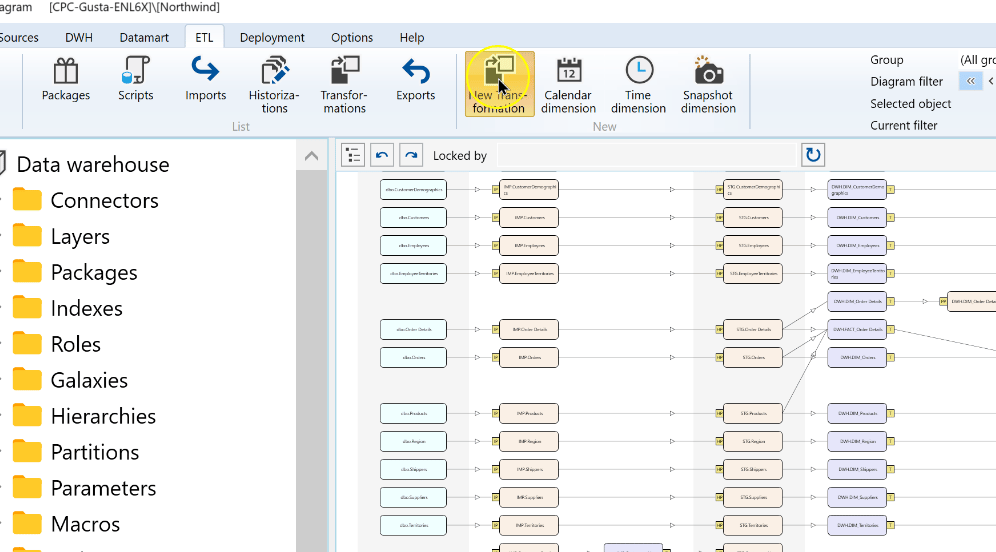The width and height of the screenshot is (996, 552).
Task: Select STG.Territories node in diagram
Action: pos(753,525)
